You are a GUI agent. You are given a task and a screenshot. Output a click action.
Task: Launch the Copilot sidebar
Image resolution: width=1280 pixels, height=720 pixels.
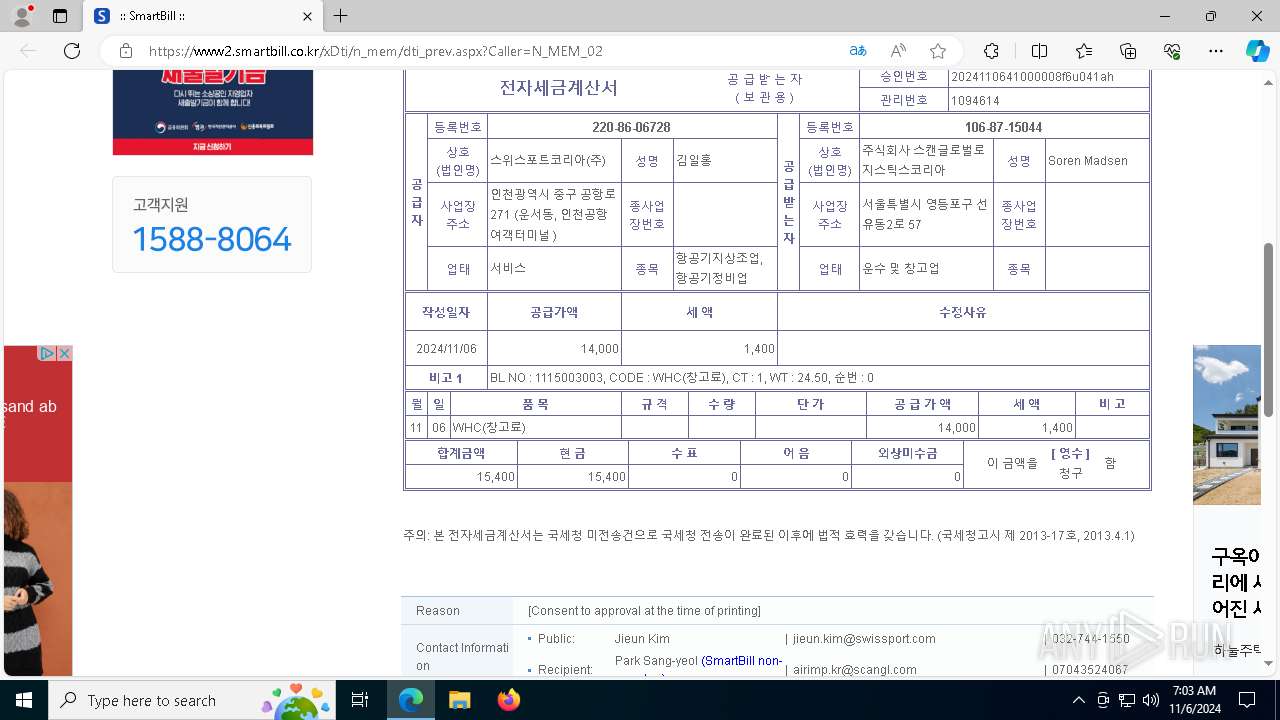click(1257, 51)
